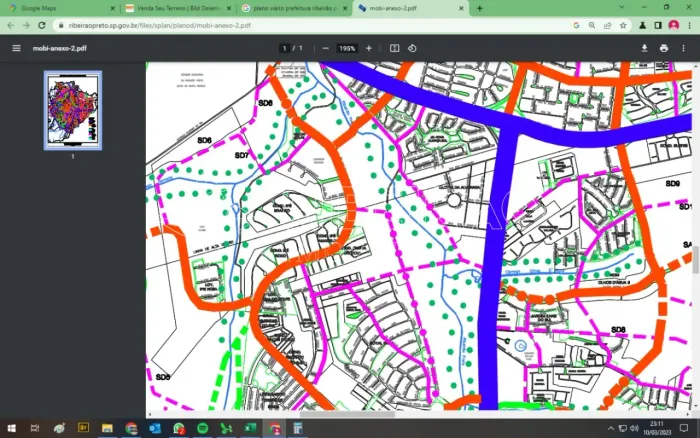The width and height of the screenshot is (700, 438).
Task: Click the page number input field
Action: (x=285, y=48)
